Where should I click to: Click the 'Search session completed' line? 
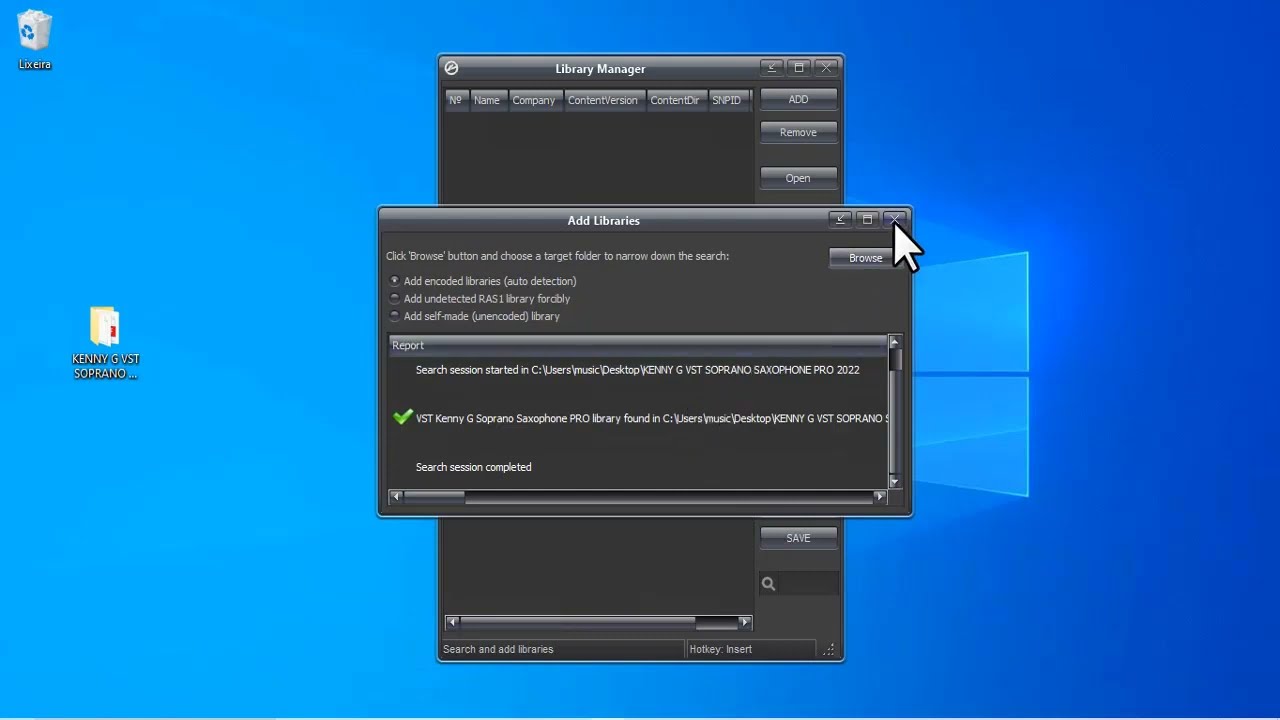(473, 467)
